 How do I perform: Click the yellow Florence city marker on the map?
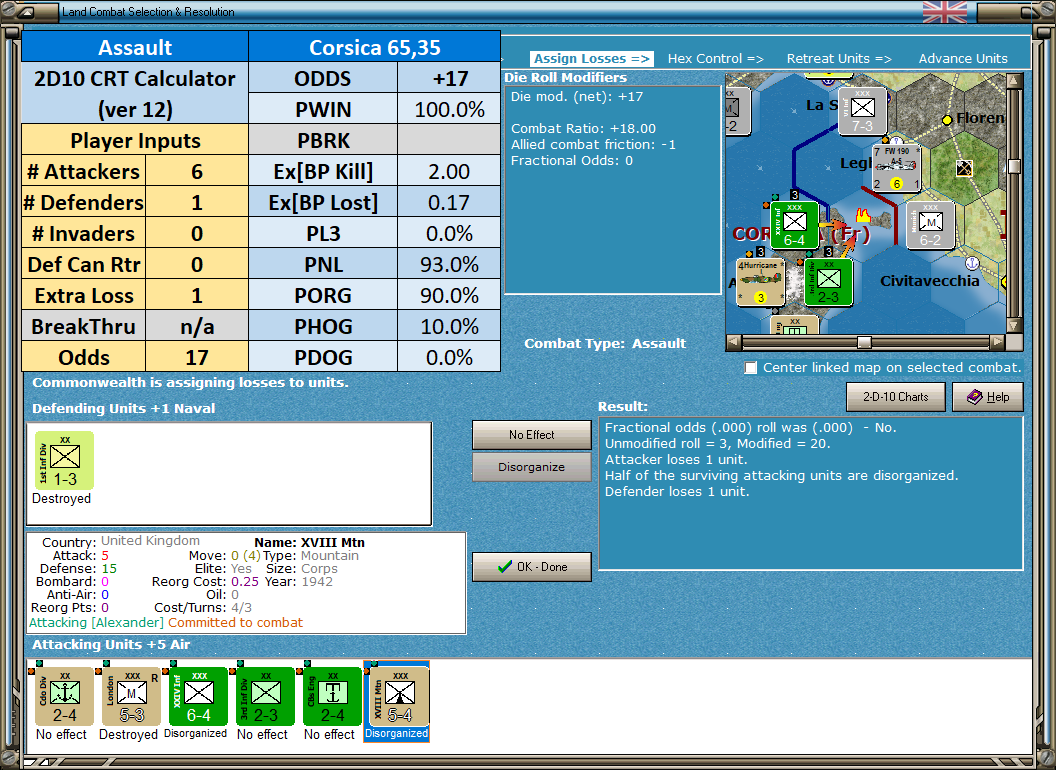pos(947,119)
